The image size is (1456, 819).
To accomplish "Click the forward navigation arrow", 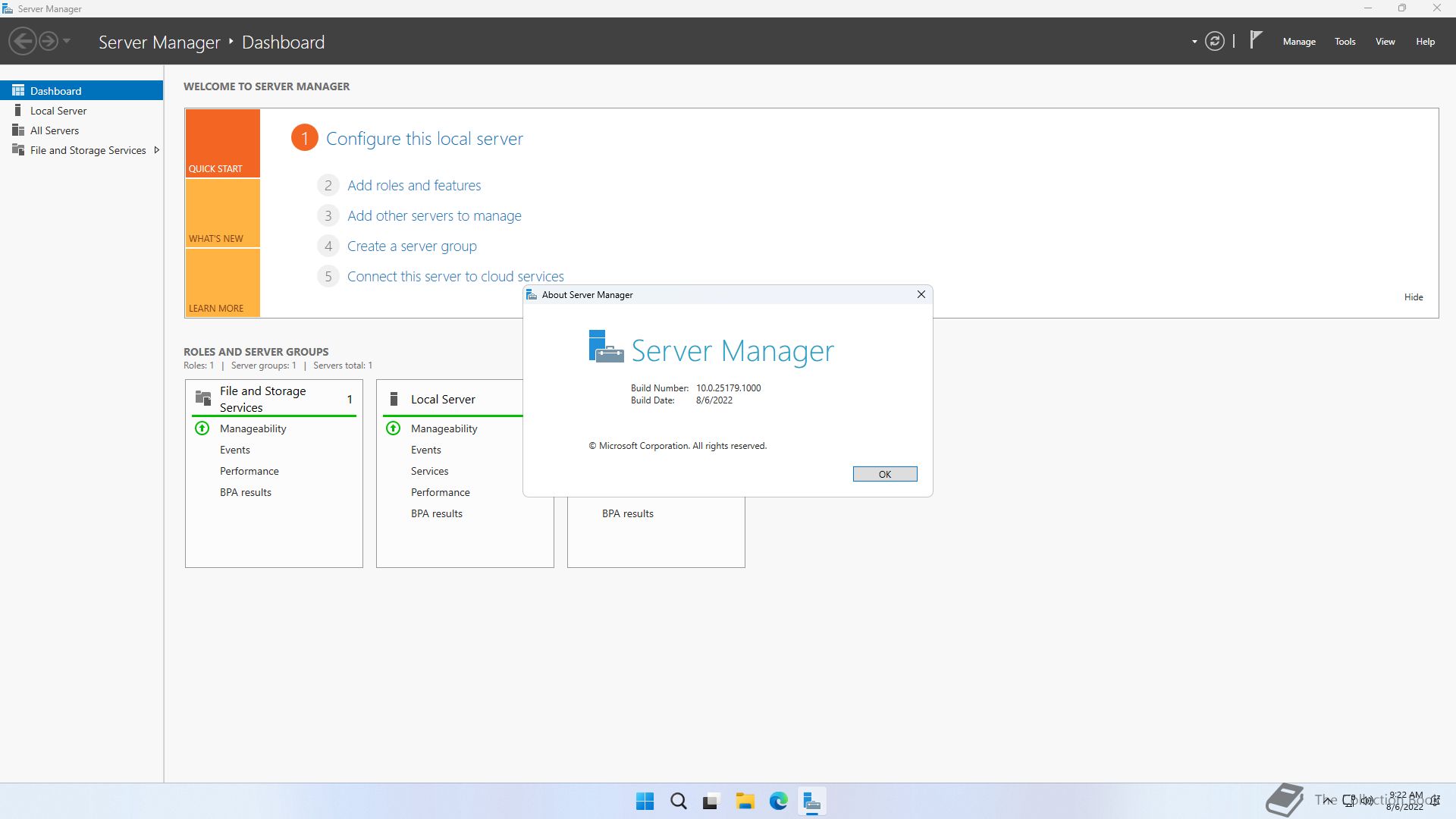I will (48, 41).
